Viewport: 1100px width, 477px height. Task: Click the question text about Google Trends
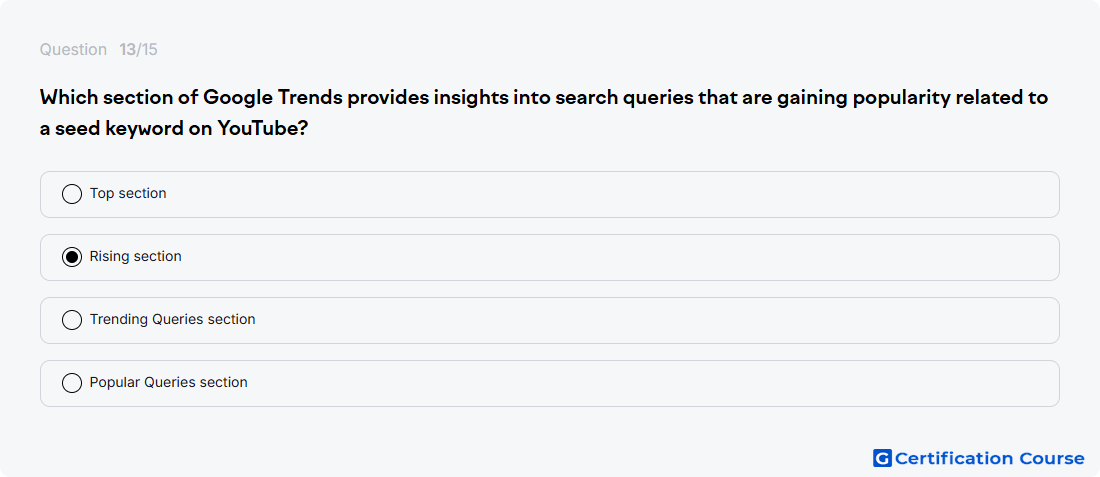coord(544,113)
